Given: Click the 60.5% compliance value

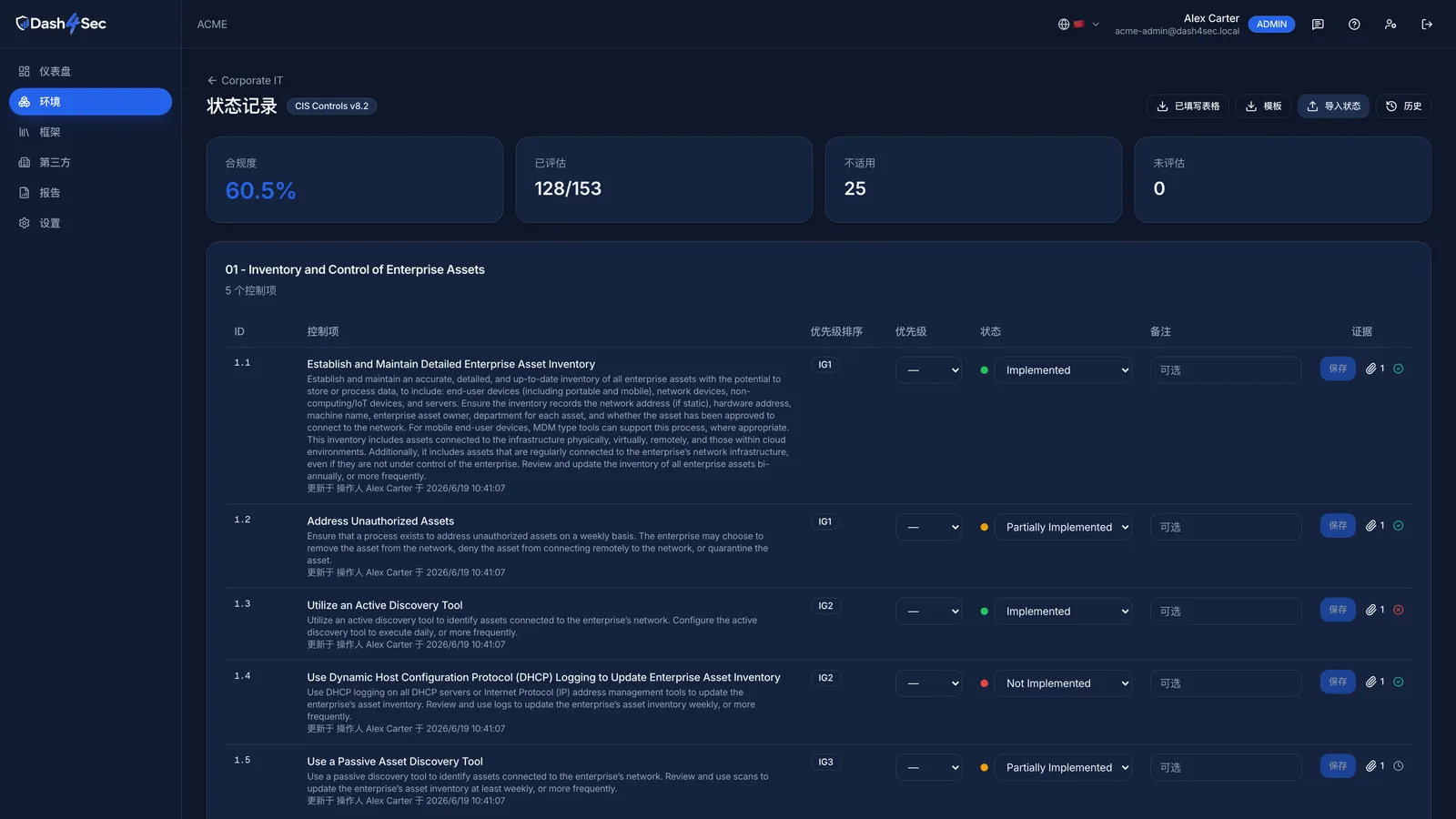Looking at the screenshot, I should click(x=260, y=191).
